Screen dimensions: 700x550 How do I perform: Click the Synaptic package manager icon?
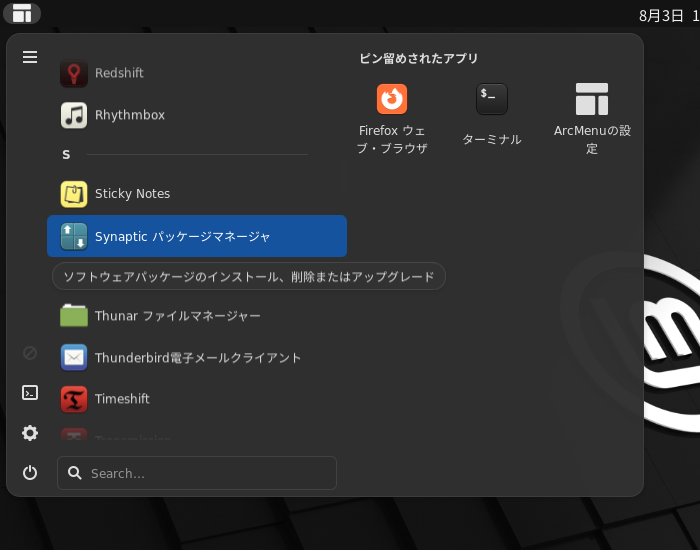point(74,236)
